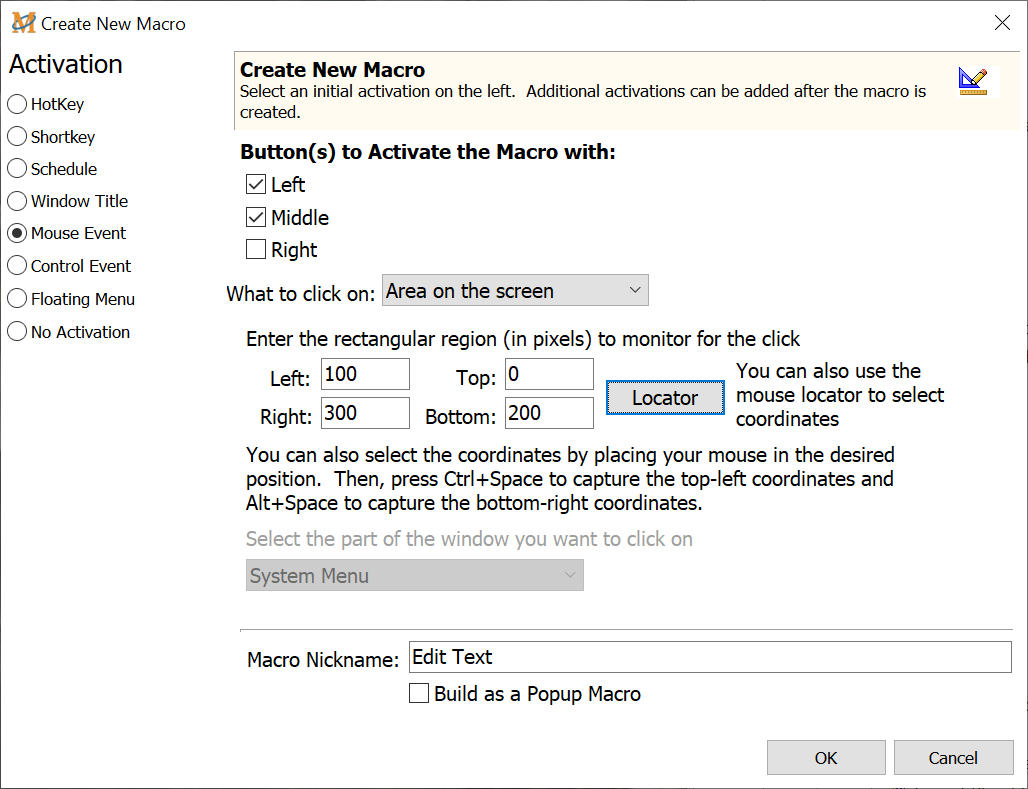Open the 'What to click on' dropdown
Image resolution: width=1028 pixels, height=789 pixels.
515,291
